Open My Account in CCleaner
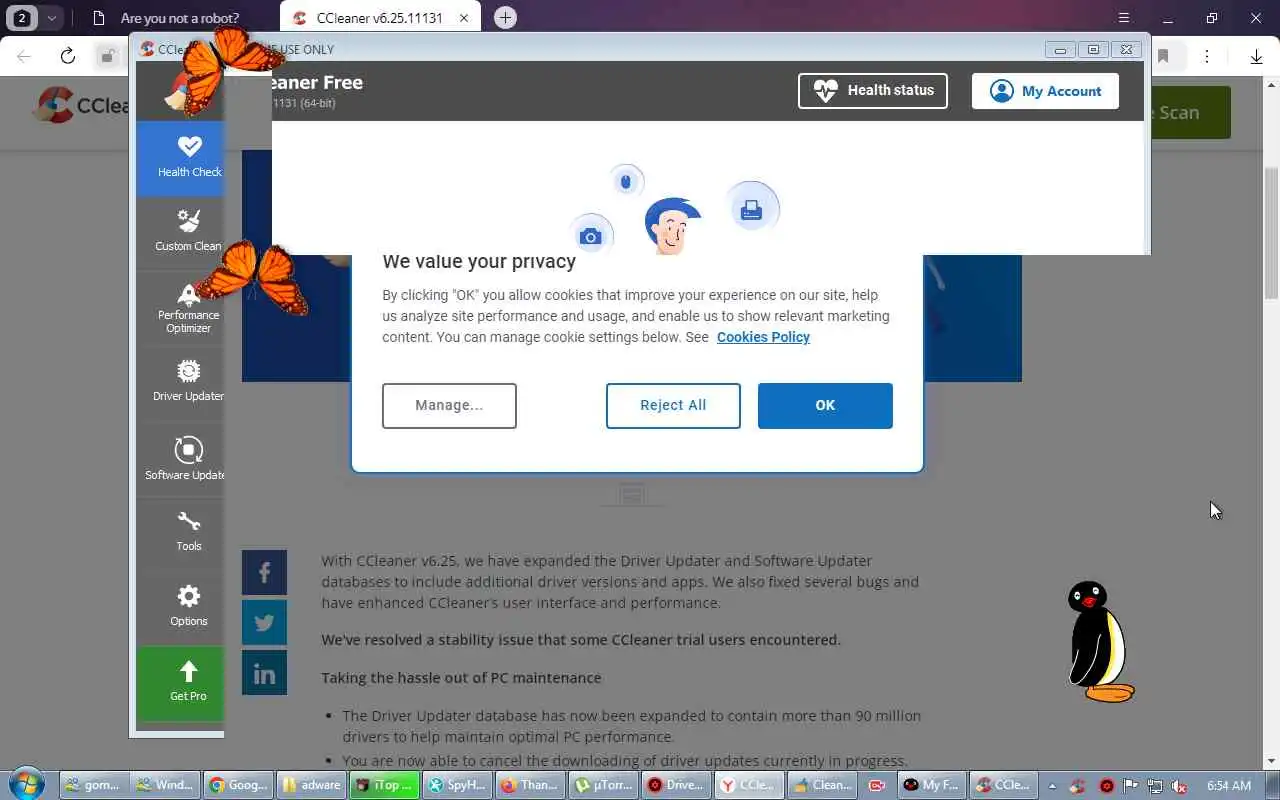This screenshot has height=800, width=1280. [x=1045, y=91]
